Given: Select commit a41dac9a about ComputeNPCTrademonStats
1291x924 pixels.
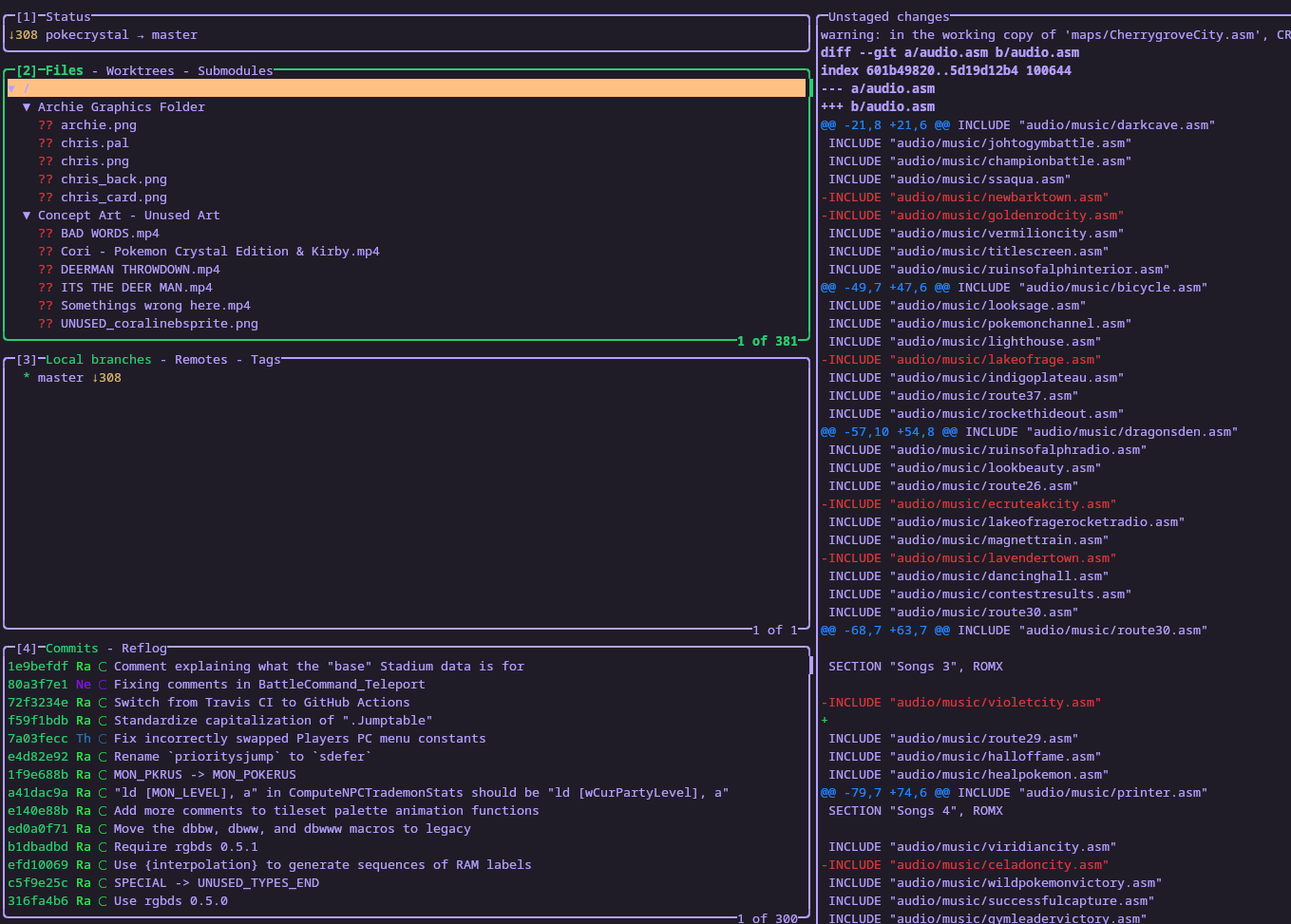Looking at the screenshot, I should (x=407, y=793).
